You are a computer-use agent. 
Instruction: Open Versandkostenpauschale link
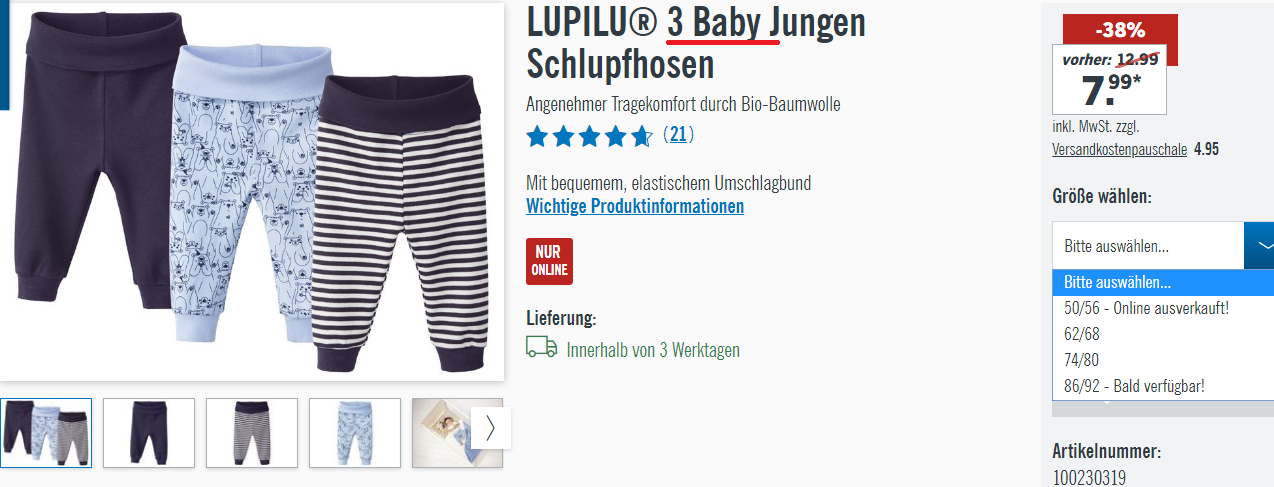(x=1119, y=149)
